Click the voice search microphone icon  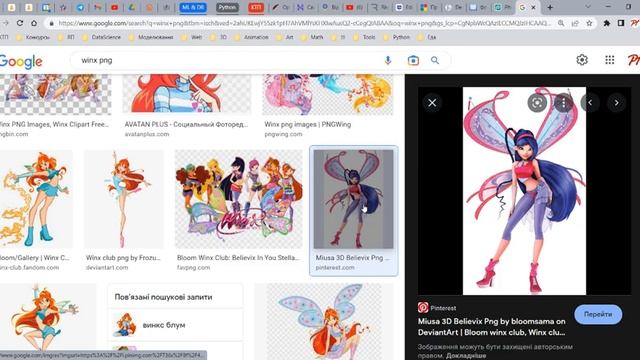pyautogui.click(x=388, y=60)
